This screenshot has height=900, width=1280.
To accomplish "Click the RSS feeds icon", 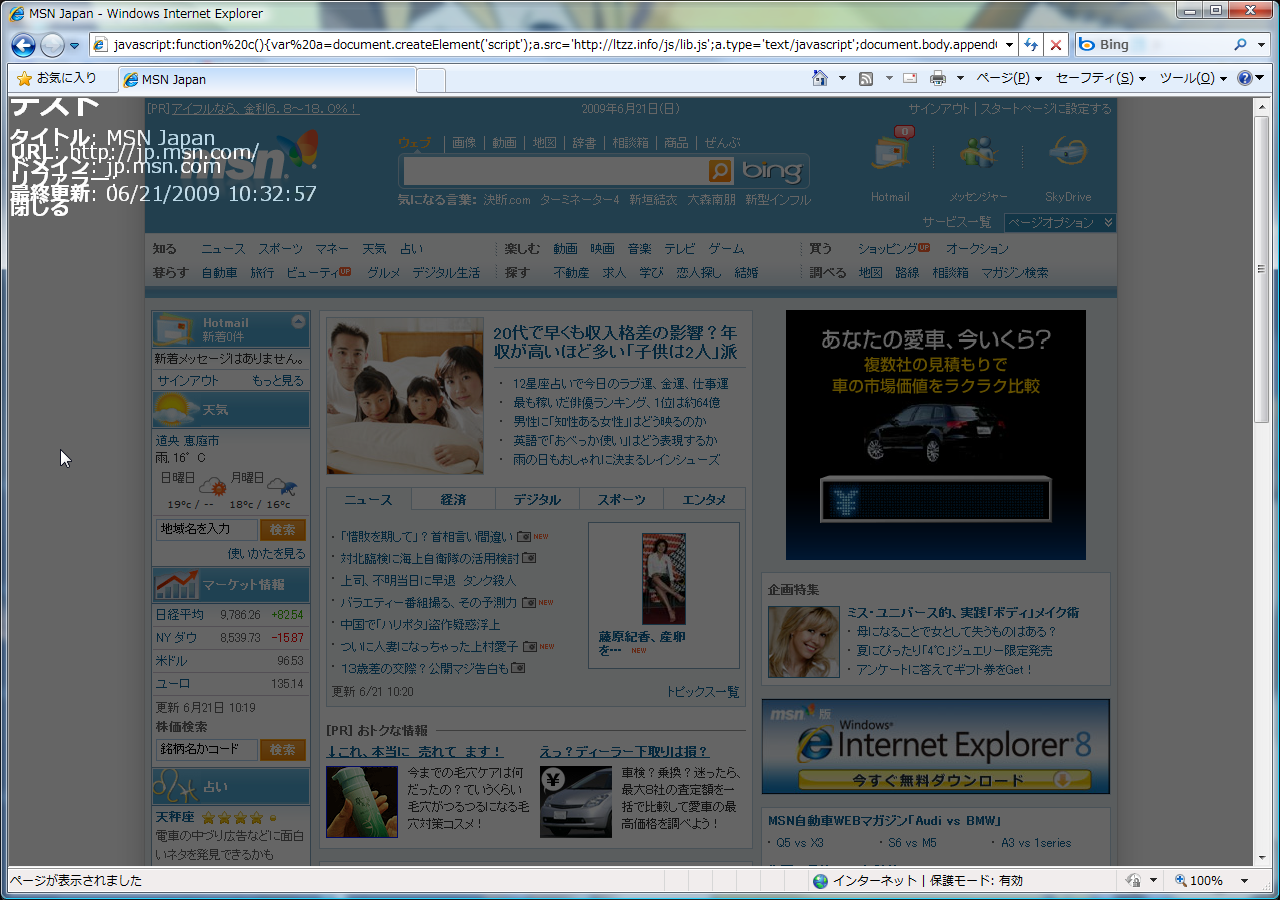I will pos(866,78).
